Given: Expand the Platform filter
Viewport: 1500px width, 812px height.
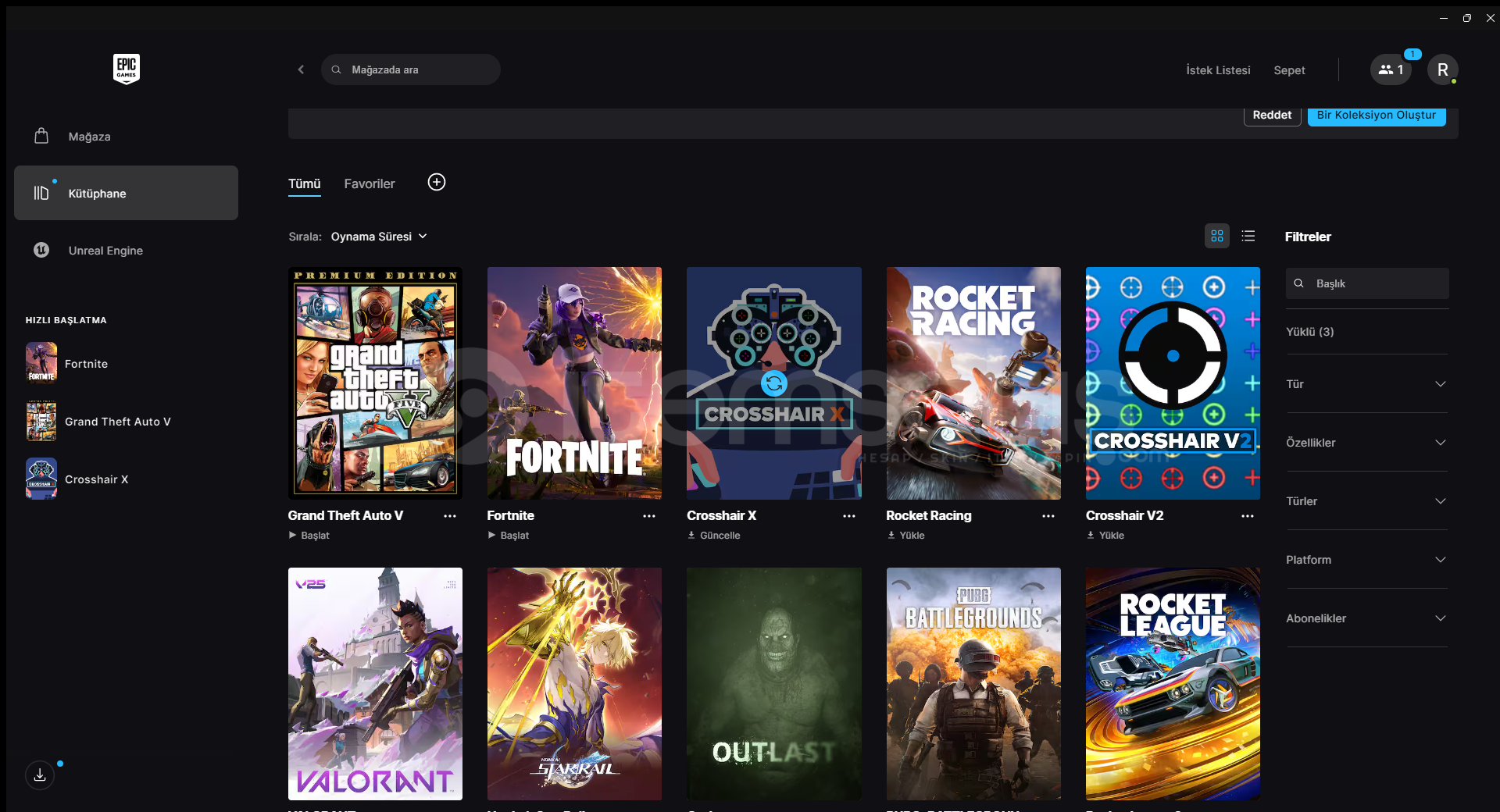Looking at the screenshot, I should [1366, 560].
